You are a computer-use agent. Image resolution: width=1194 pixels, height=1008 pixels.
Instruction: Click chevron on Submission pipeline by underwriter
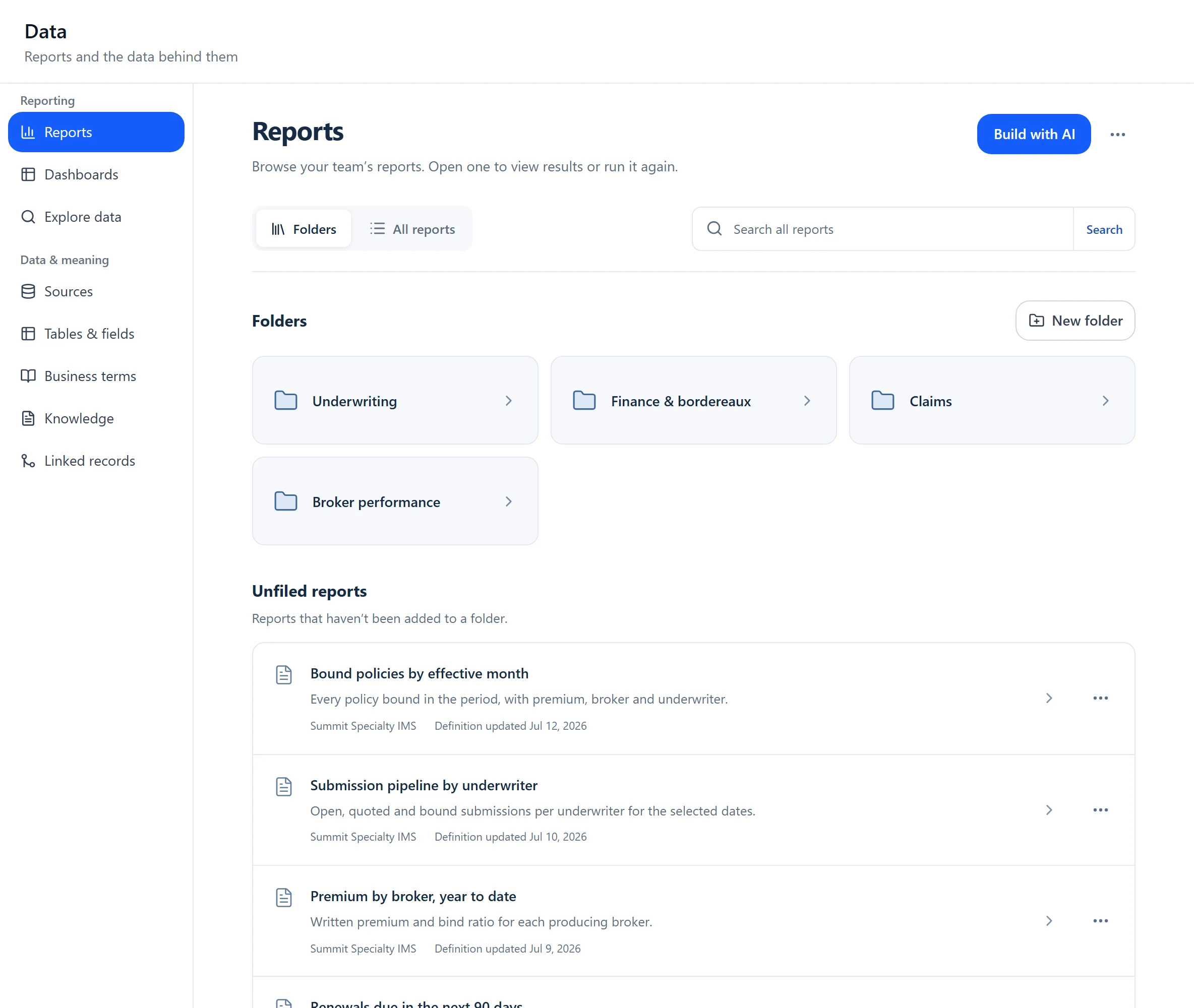[x=1049, y=810]
